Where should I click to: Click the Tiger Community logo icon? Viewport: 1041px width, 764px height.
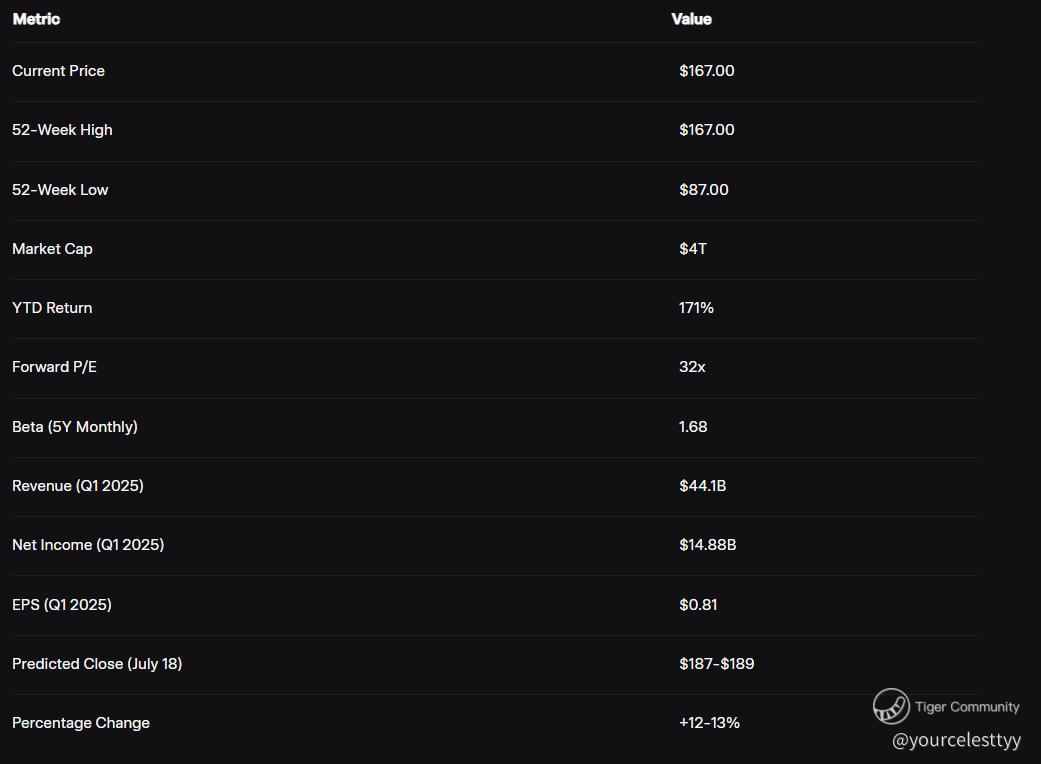pyautogui.click(x=891, y=706)
